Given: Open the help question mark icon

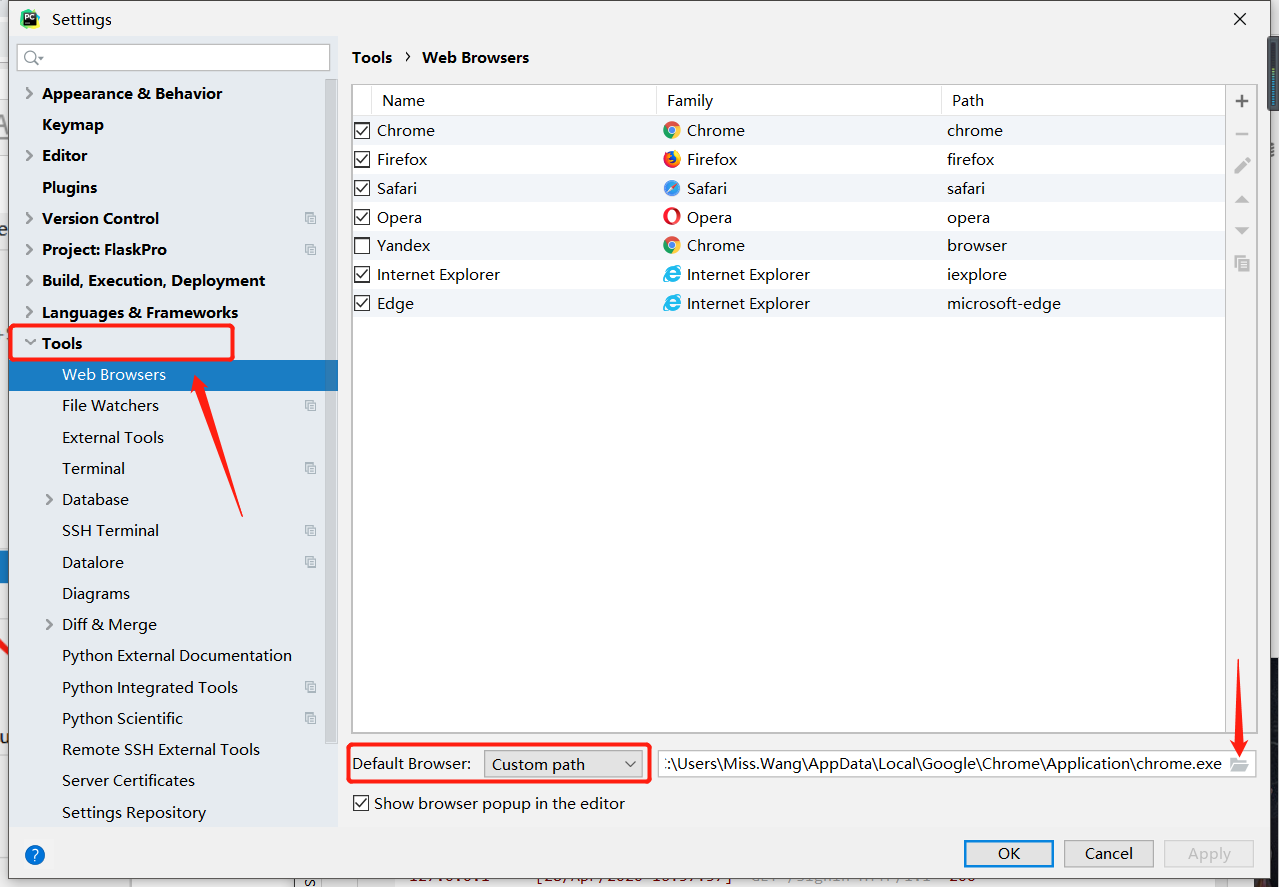Looking at the screenshot, I should (35, 855).
